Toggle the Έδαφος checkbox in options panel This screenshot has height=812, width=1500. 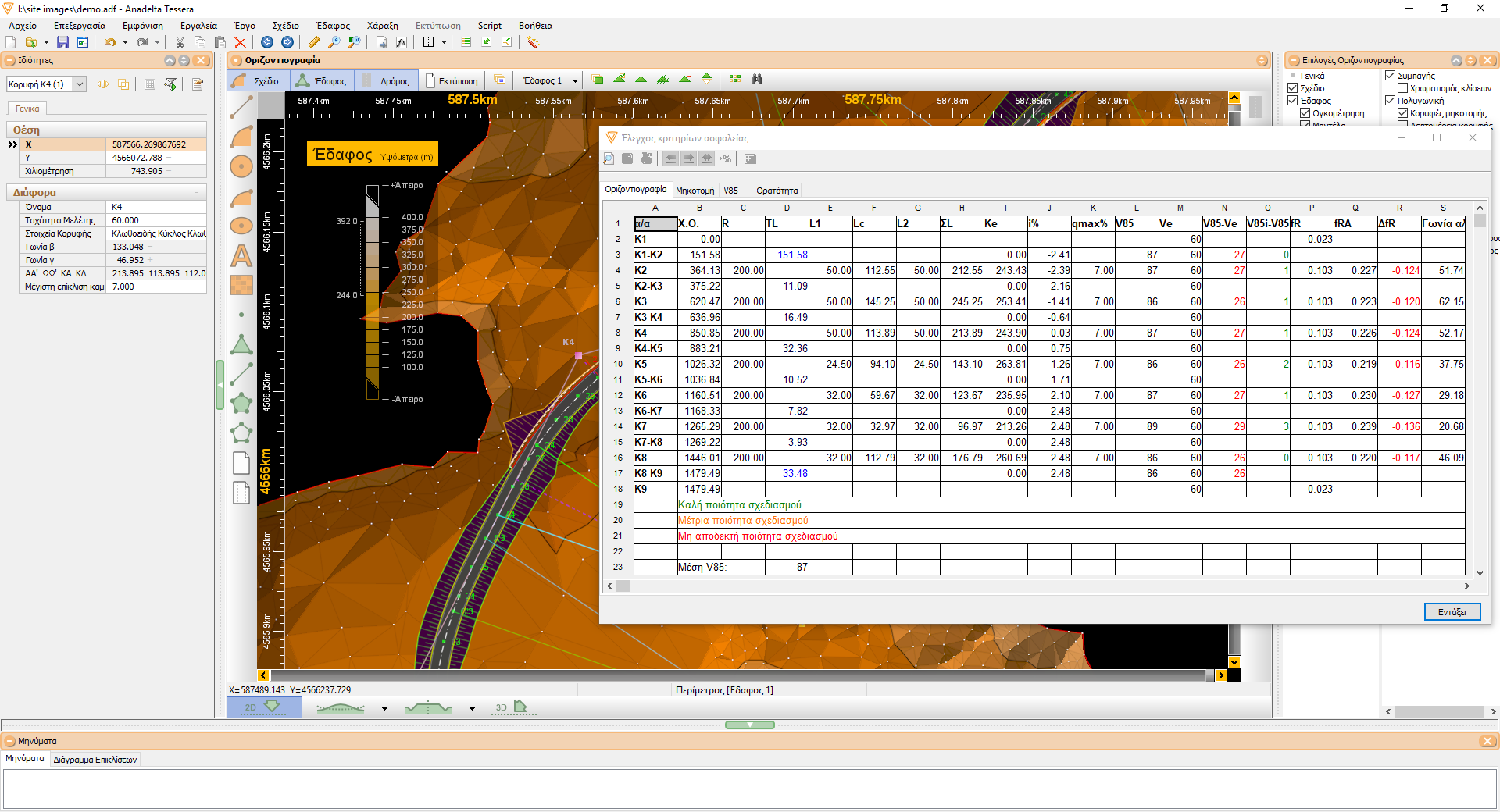point(1293,101)
